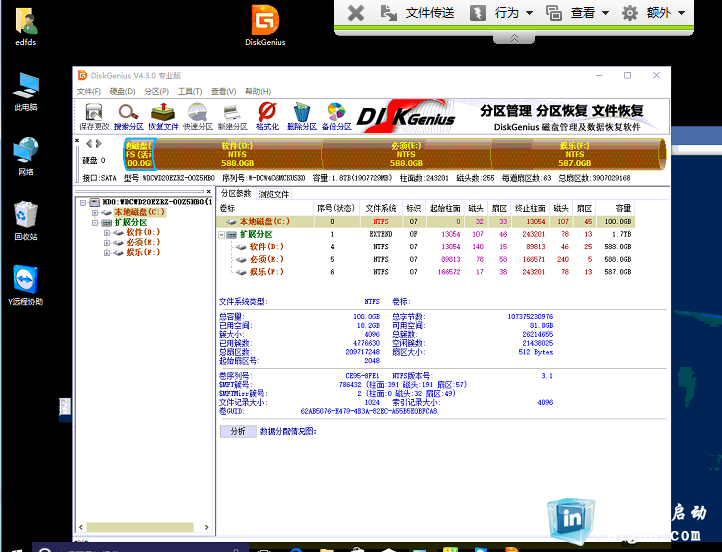Image resolution: width=722 pixels, height=552 pixels.
Task: Select 本地磁盘(C:) in the left tree
Action: point(140,212)
